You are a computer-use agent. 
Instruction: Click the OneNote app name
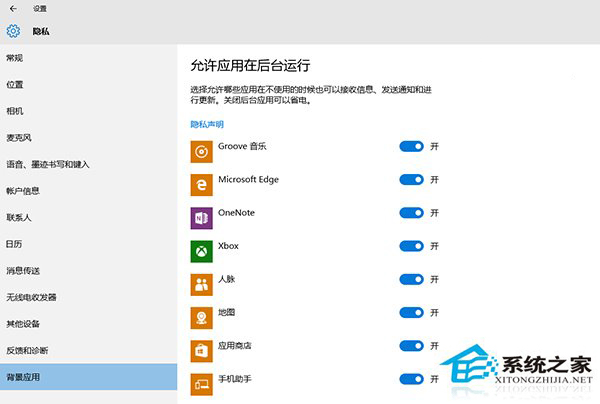click(x=236, y=213)
